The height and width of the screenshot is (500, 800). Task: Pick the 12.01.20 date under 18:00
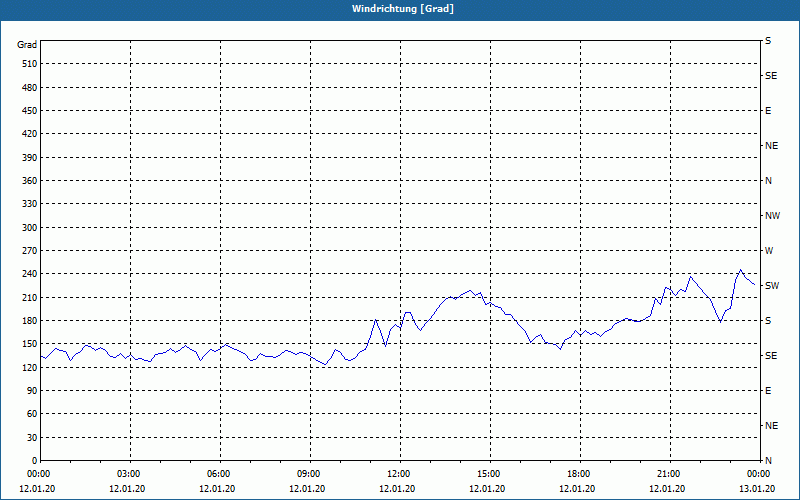click(577, 489)
